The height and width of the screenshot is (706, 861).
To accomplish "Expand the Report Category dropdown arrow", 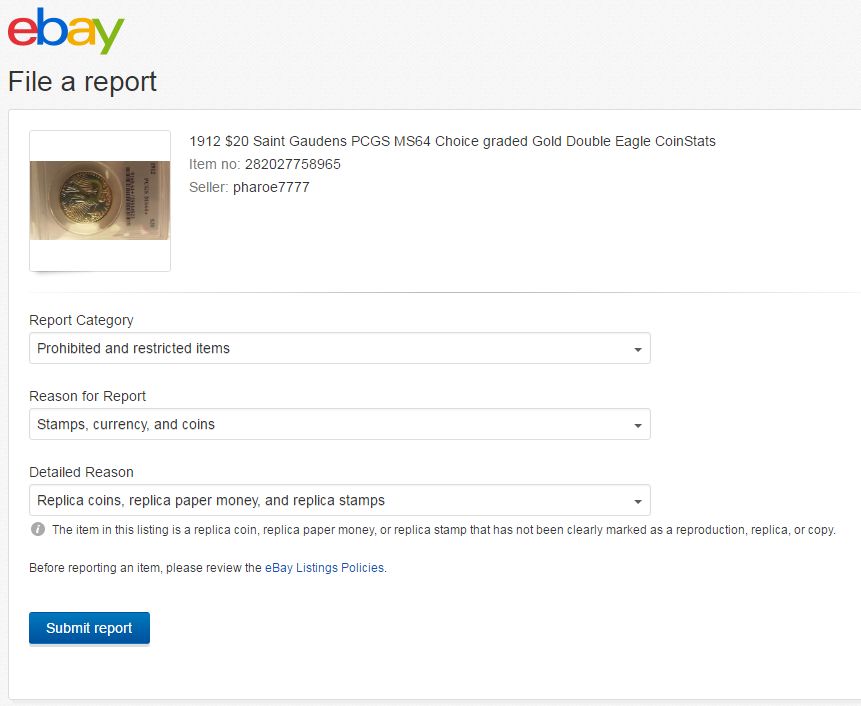I will pyautogui.click(x=638, y=349).
